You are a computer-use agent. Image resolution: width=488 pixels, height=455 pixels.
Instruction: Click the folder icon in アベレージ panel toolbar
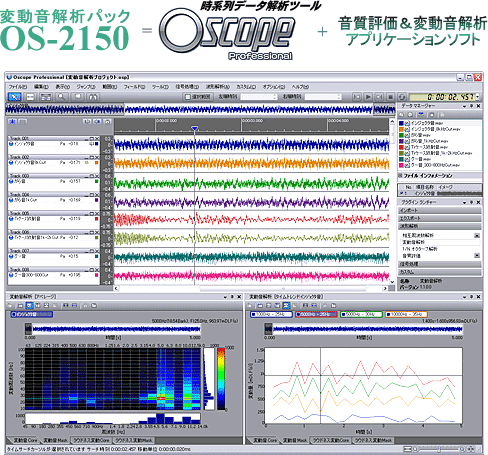94,305
